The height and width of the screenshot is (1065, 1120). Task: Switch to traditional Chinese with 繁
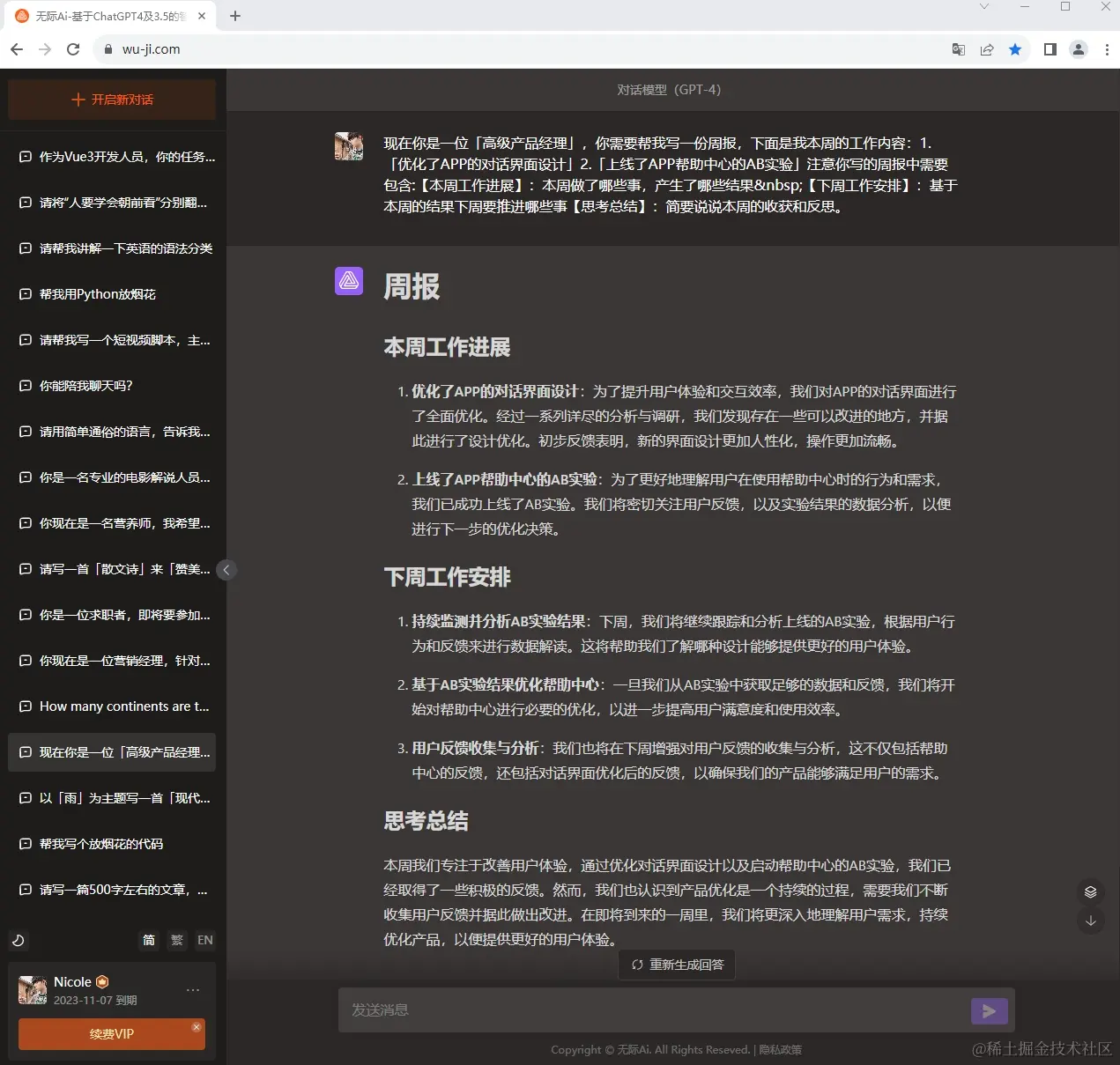coord(176,940)
